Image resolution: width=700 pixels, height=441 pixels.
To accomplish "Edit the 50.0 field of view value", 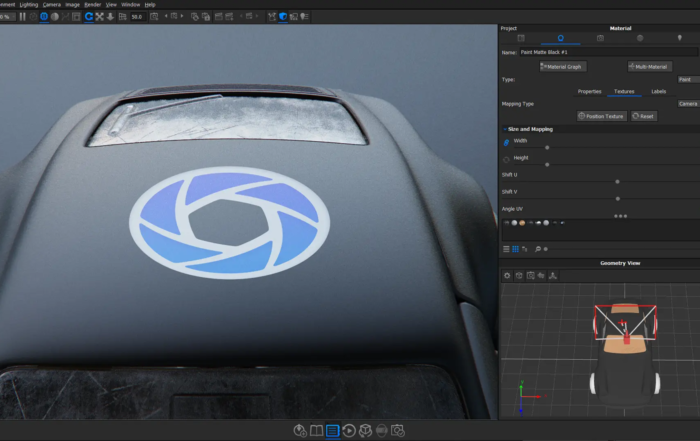I will coord(138,17).
